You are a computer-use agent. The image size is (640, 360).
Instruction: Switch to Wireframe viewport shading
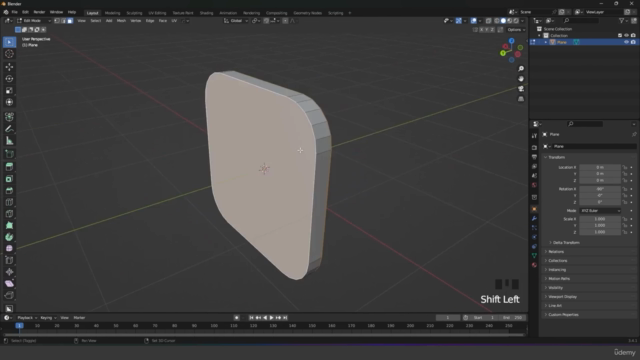[497, 21]
